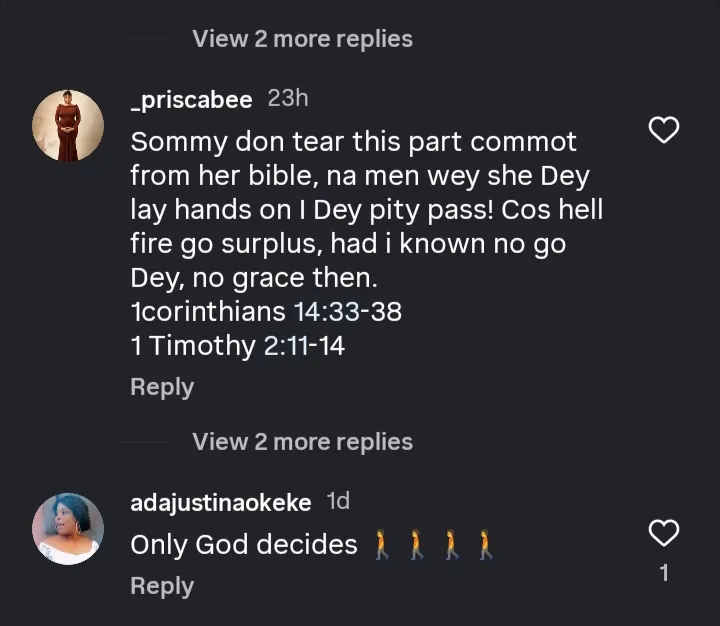Screen dimensions: 720x626
Task: Open adajustinaokeke's profile avatar
Action: [x=68, y=528]
